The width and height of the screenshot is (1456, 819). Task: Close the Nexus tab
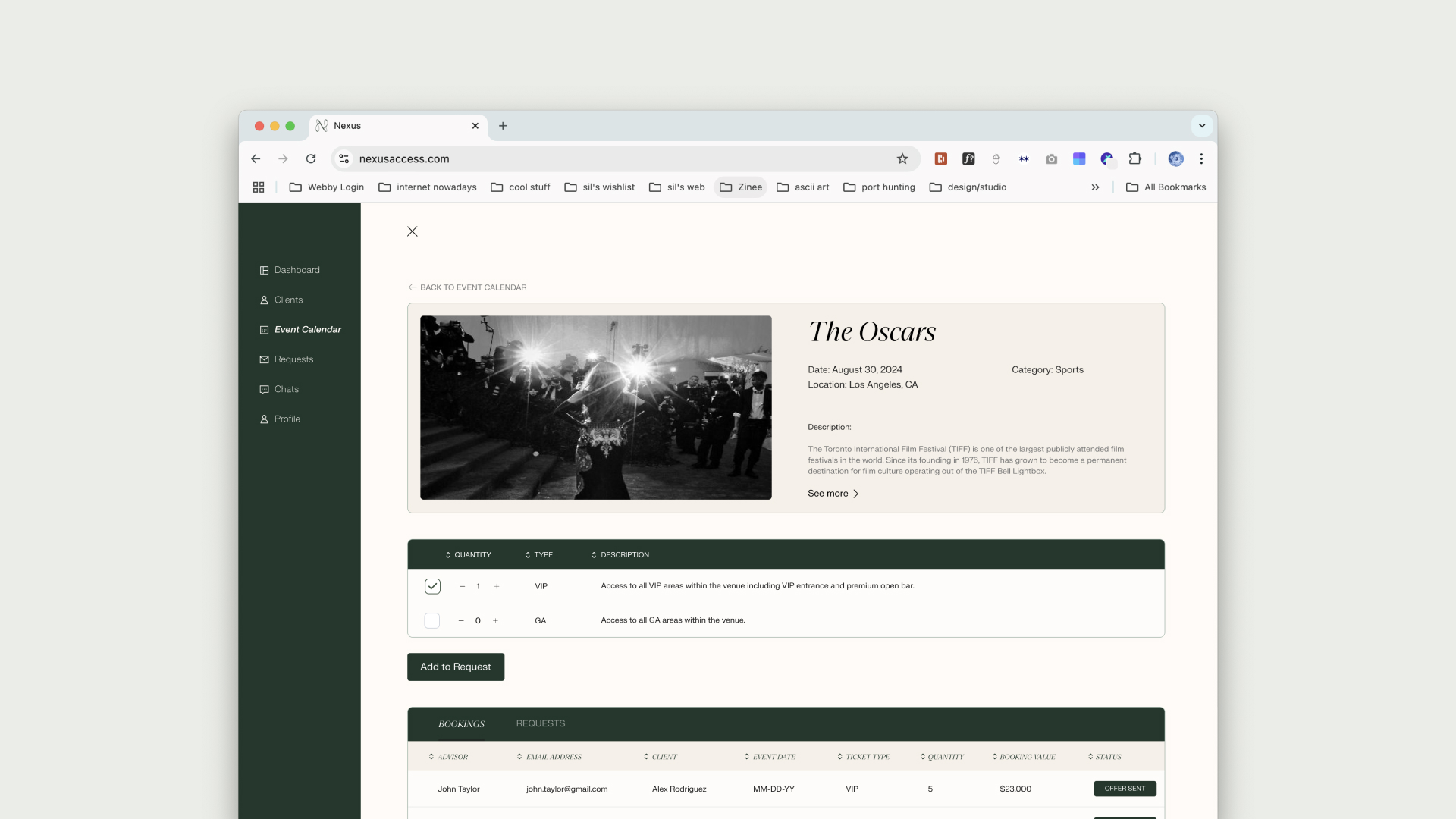pyautogui.click(x=475, y=126)
